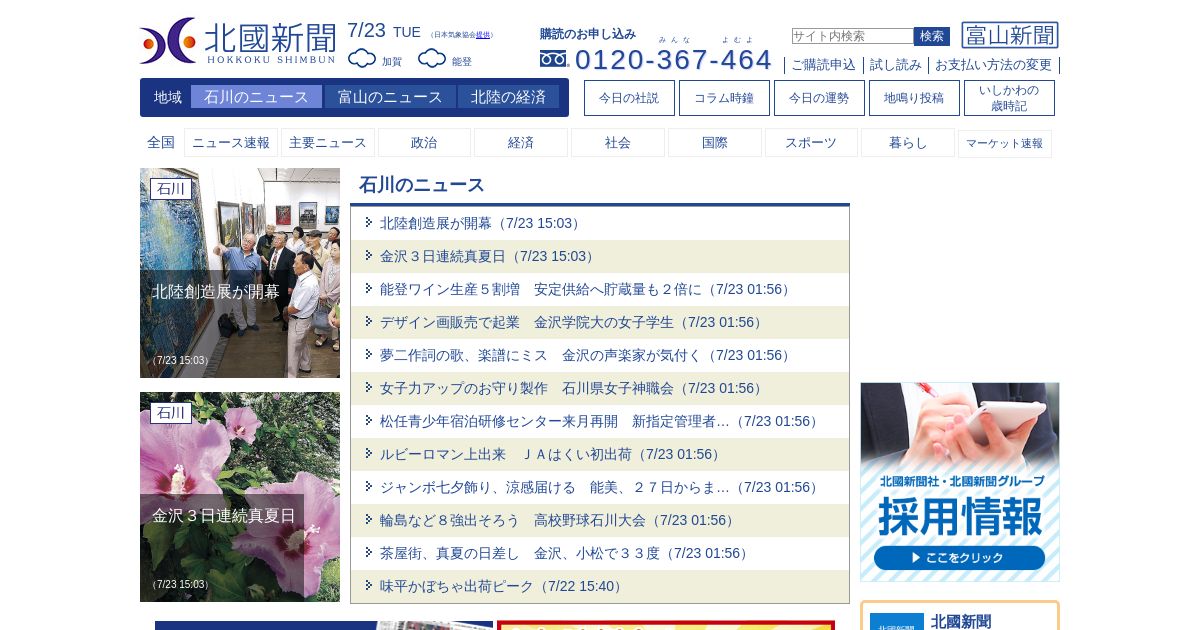Open the 能登 weather cloud icon
1200x630 pixels.
432,59
